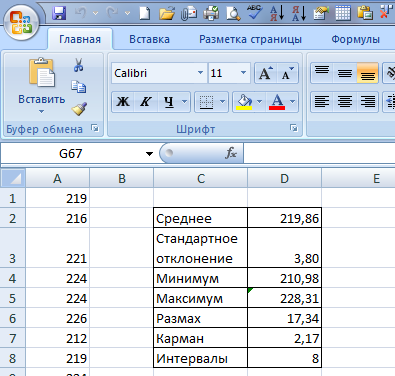Click the quick print printer icon
This screenshot has width=395, height=376.
pyautogui.click(x=211, y=13)
